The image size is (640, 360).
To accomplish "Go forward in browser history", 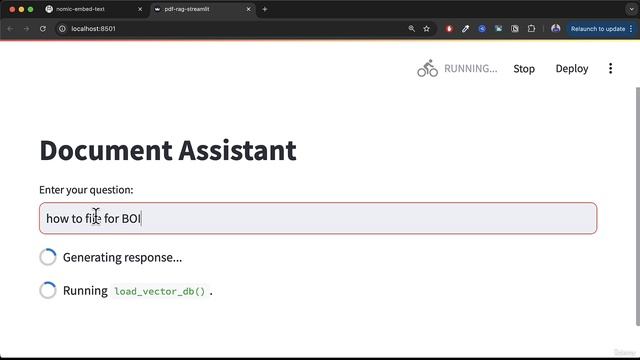I will (27, 29).
